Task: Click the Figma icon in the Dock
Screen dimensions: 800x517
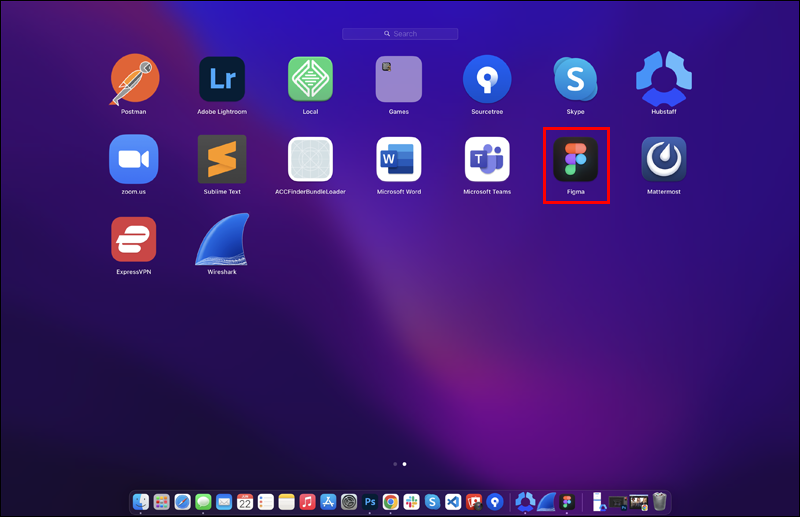Action: click(x=567, y=502)
